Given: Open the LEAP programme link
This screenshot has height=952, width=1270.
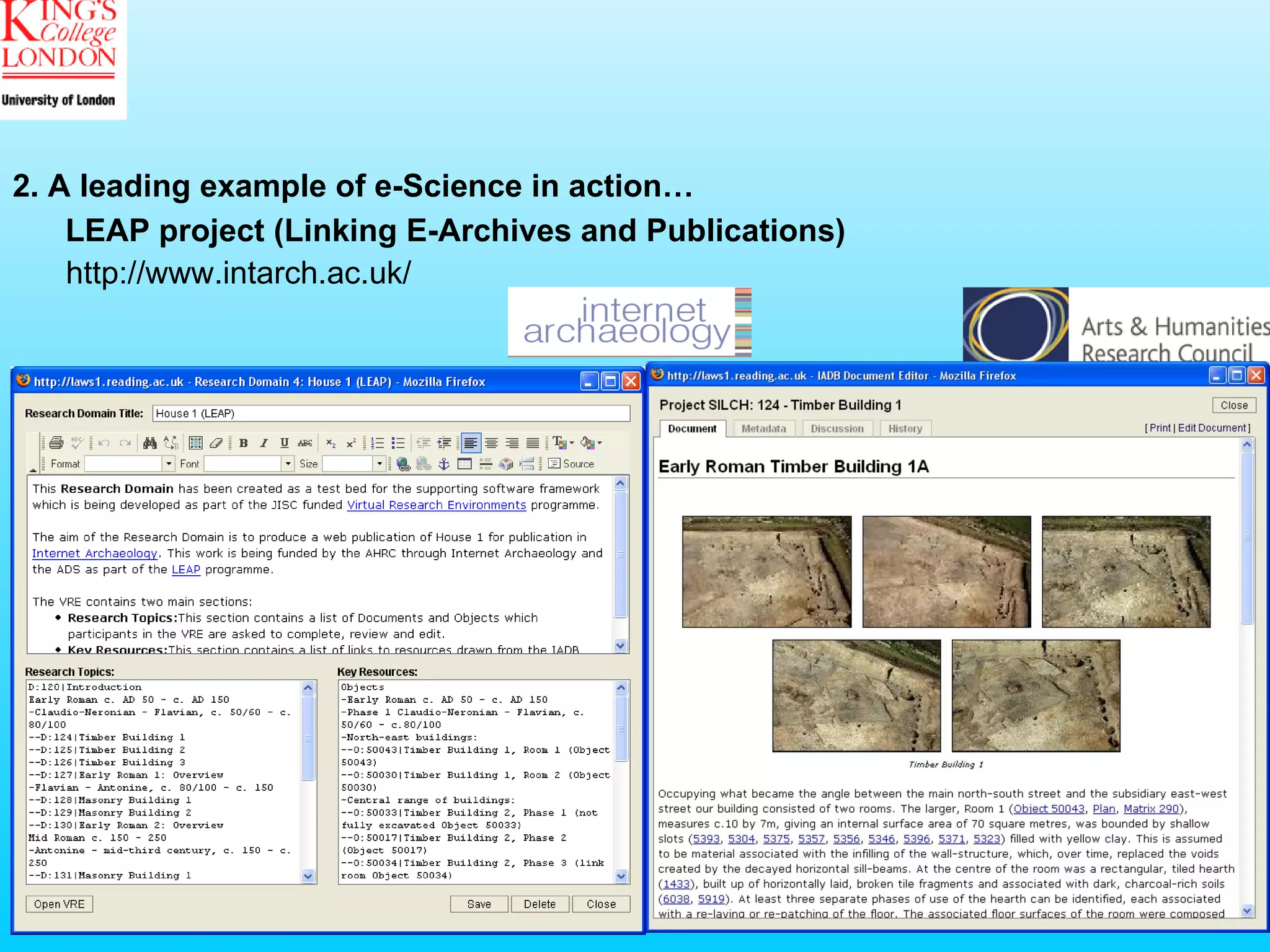Looking at the screenshot, I should tap(186, 570).
